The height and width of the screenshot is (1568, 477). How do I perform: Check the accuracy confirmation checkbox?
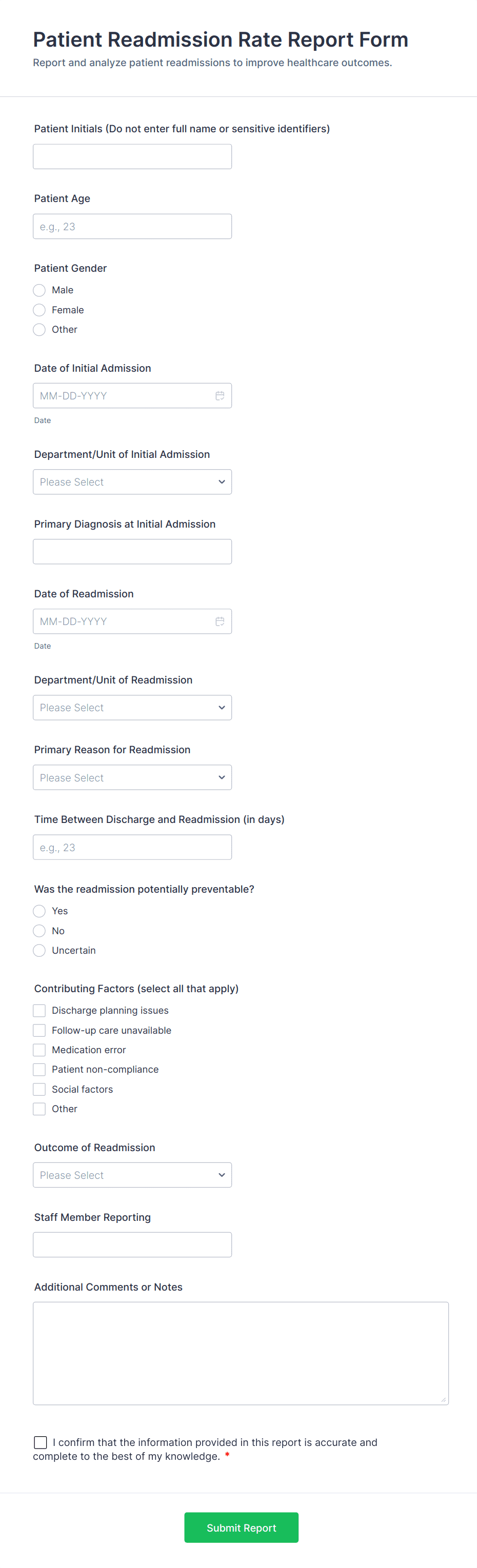41,1442
